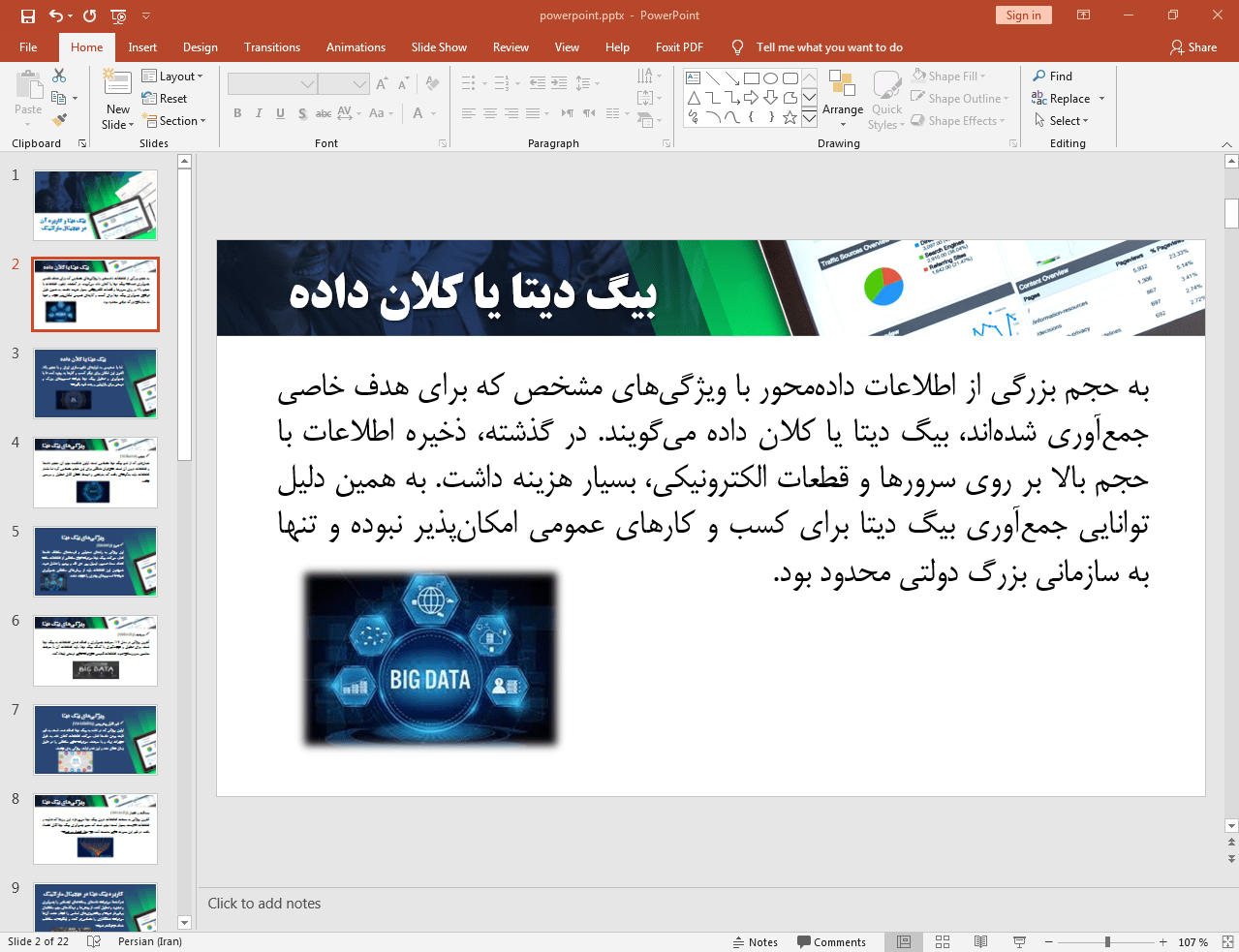The width and height of the screenshot is (1239, 952).
Task: Enable center text alignment
Action: 490,113
